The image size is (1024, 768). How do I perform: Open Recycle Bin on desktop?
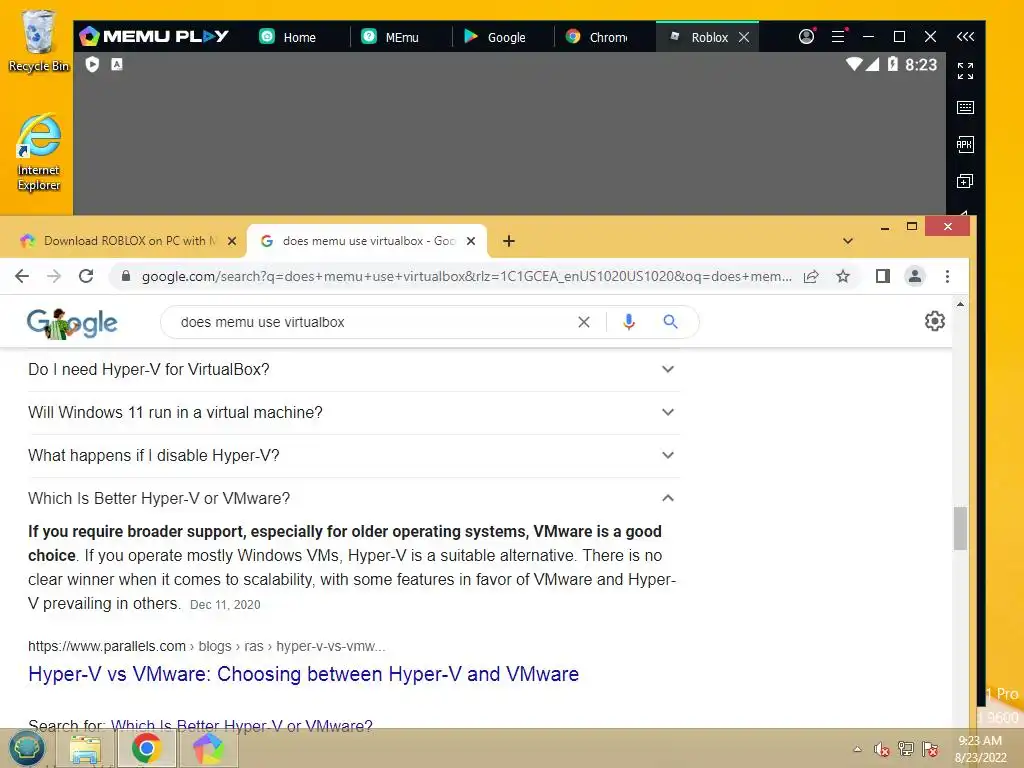pyautogui.click(x=39, y=40)
